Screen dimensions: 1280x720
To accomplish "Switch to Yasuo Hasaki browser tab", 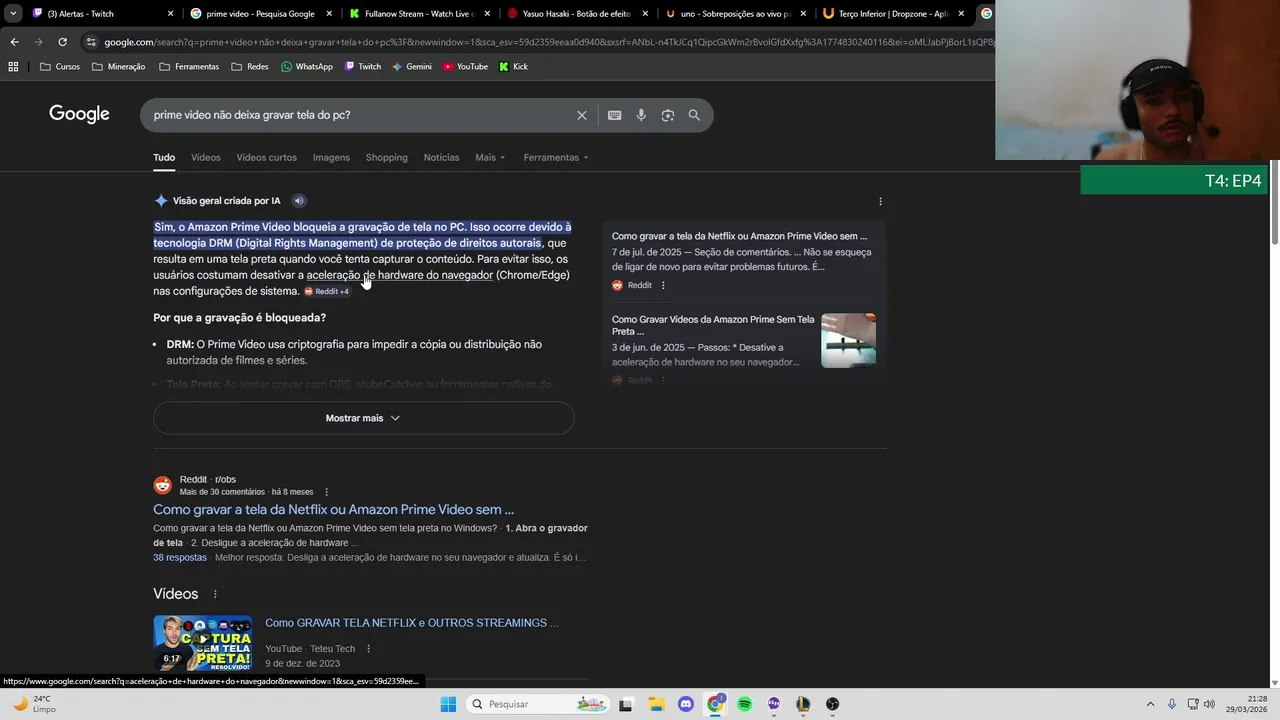I will [x=577, y=14].
